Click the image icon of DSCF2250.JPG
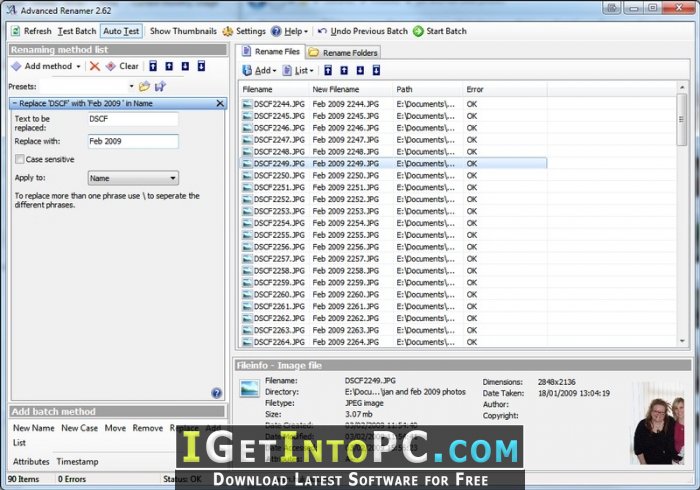The height and width of the screenshot is (490, 700). click(x=247, y=175)
